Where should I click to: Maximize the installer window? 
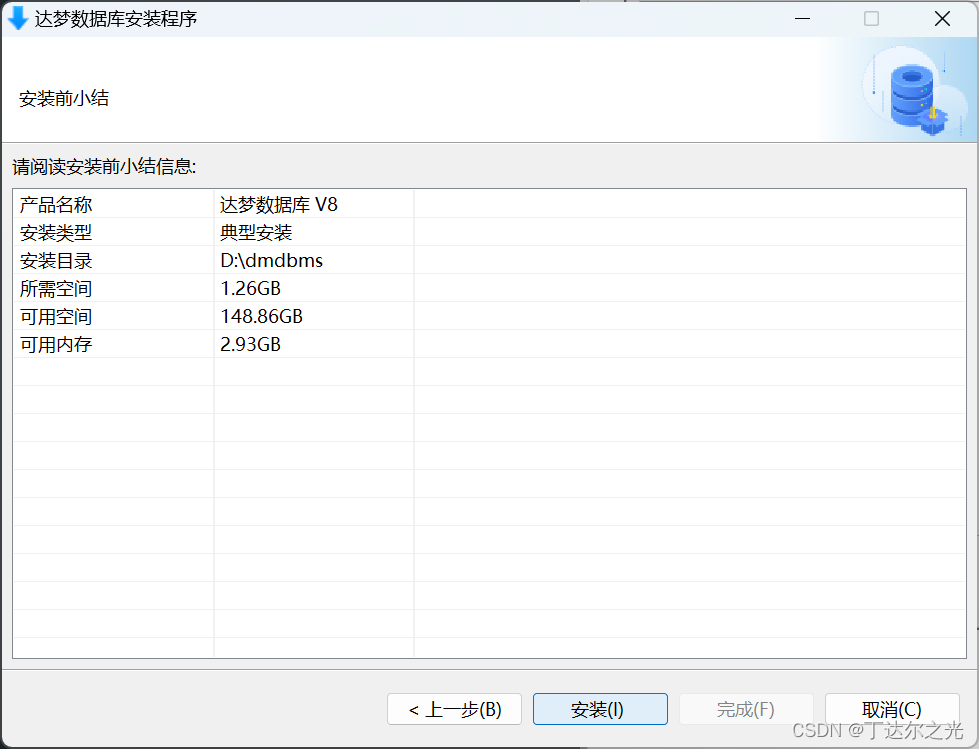click(872, 19)
